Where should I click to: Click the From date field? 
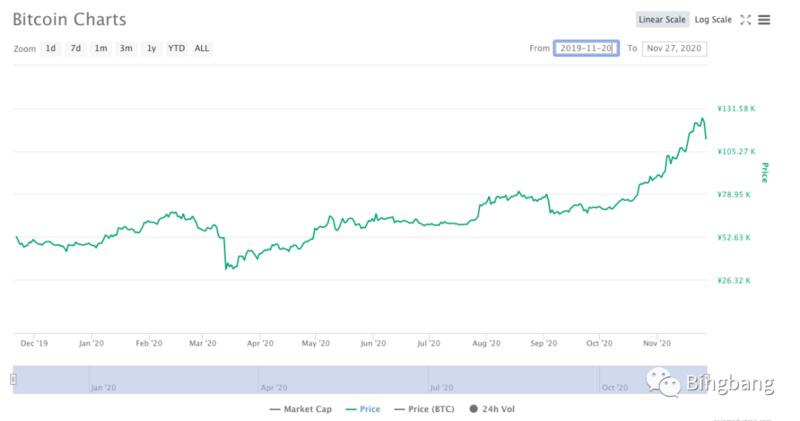[x=587, y=48]
